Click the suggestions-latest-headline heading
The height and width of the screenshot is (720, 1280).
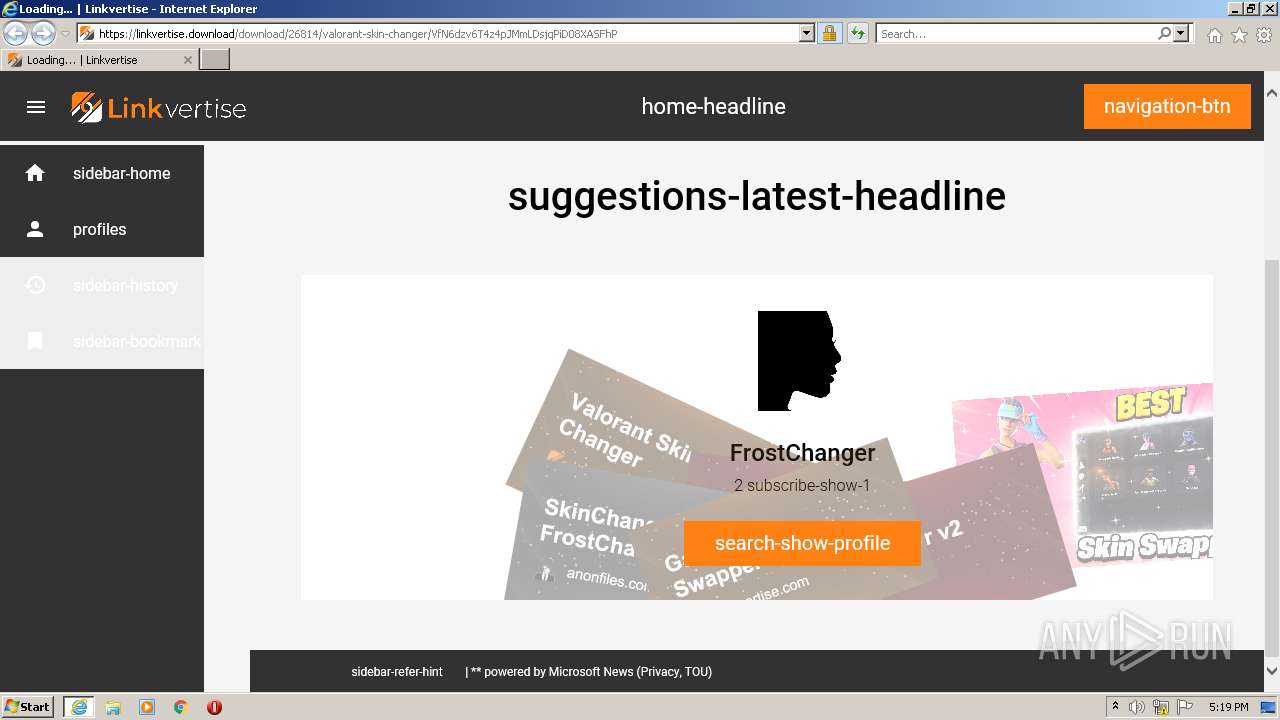756,196
